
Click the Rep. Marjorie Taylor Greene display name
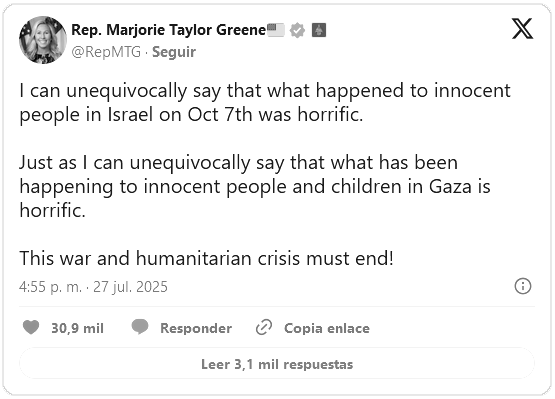[x=169, y=30]
